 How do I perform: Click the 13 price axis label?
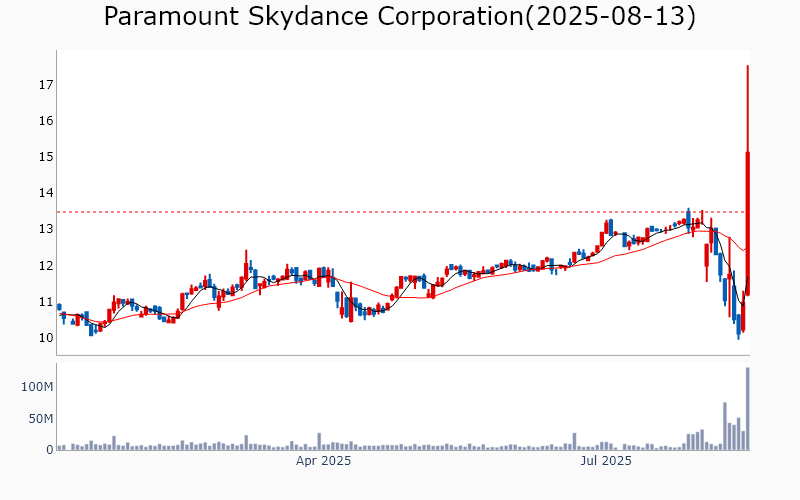point(44,229)
